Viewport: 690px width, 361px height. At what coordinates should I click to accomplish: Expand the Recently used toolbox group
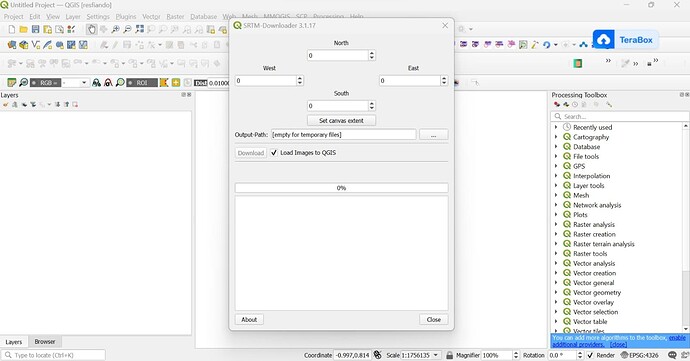pyautogui.click(x=556, y=127)
